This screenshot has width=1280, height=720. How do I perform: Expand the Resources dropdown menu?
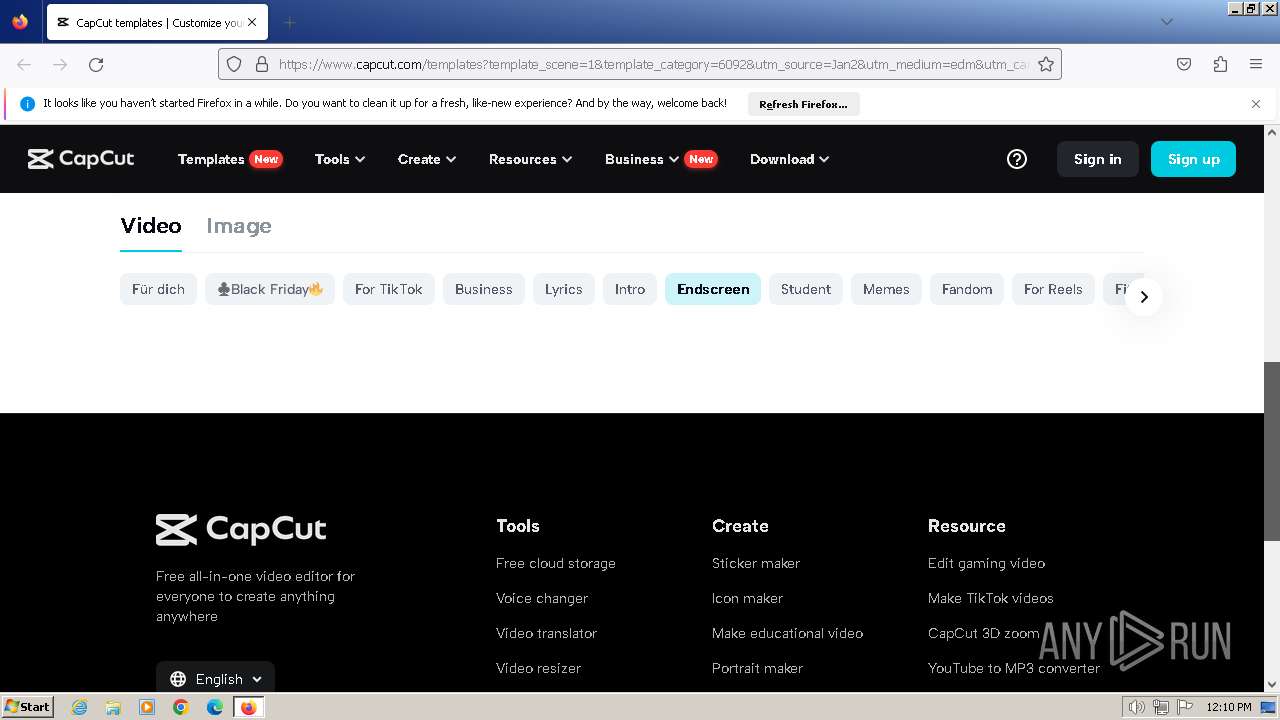[530, 159]
